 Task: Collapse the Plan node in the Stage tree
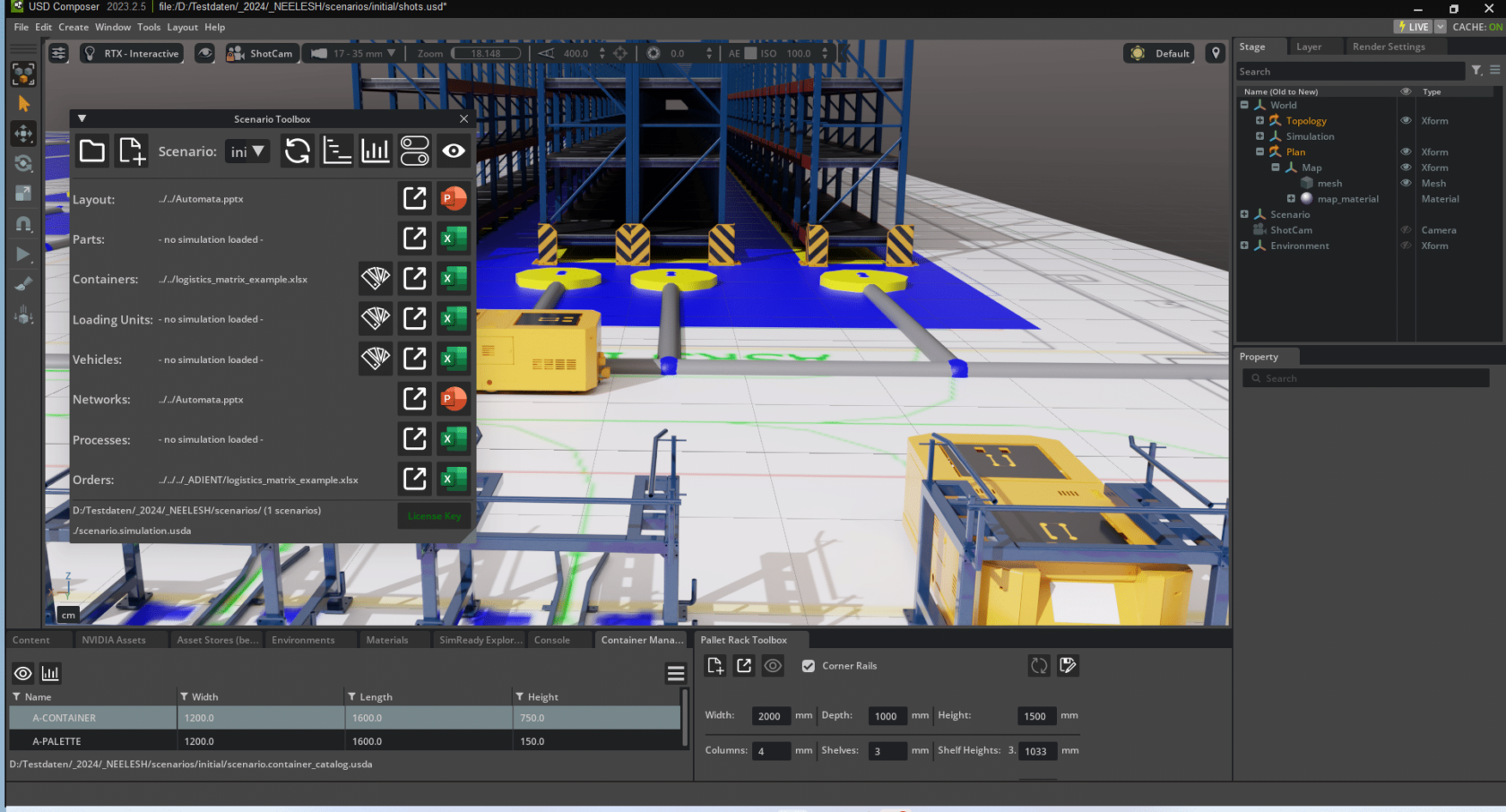[x=1259, y=151]
